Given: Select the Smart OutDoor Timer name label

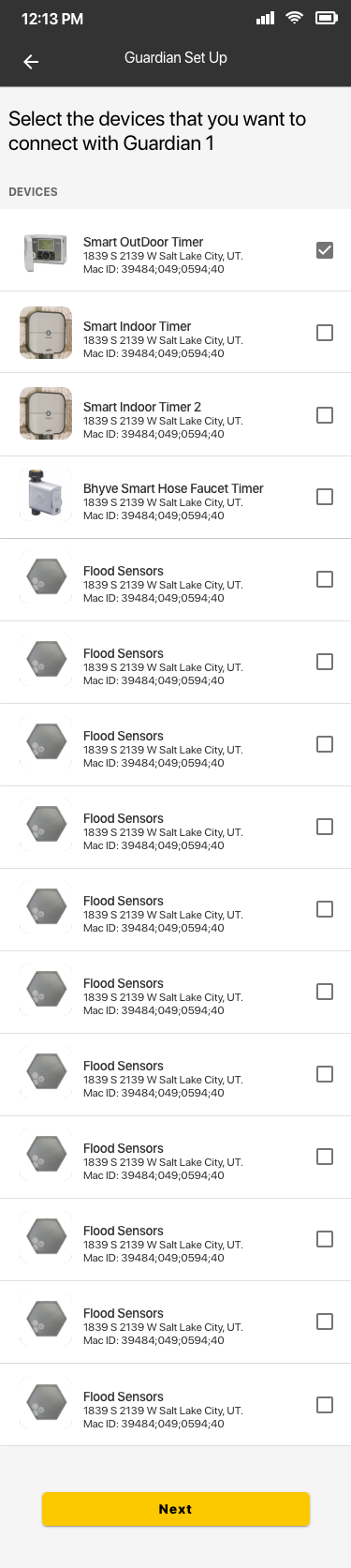Looking at the screenshot, I should coord(143,242).
